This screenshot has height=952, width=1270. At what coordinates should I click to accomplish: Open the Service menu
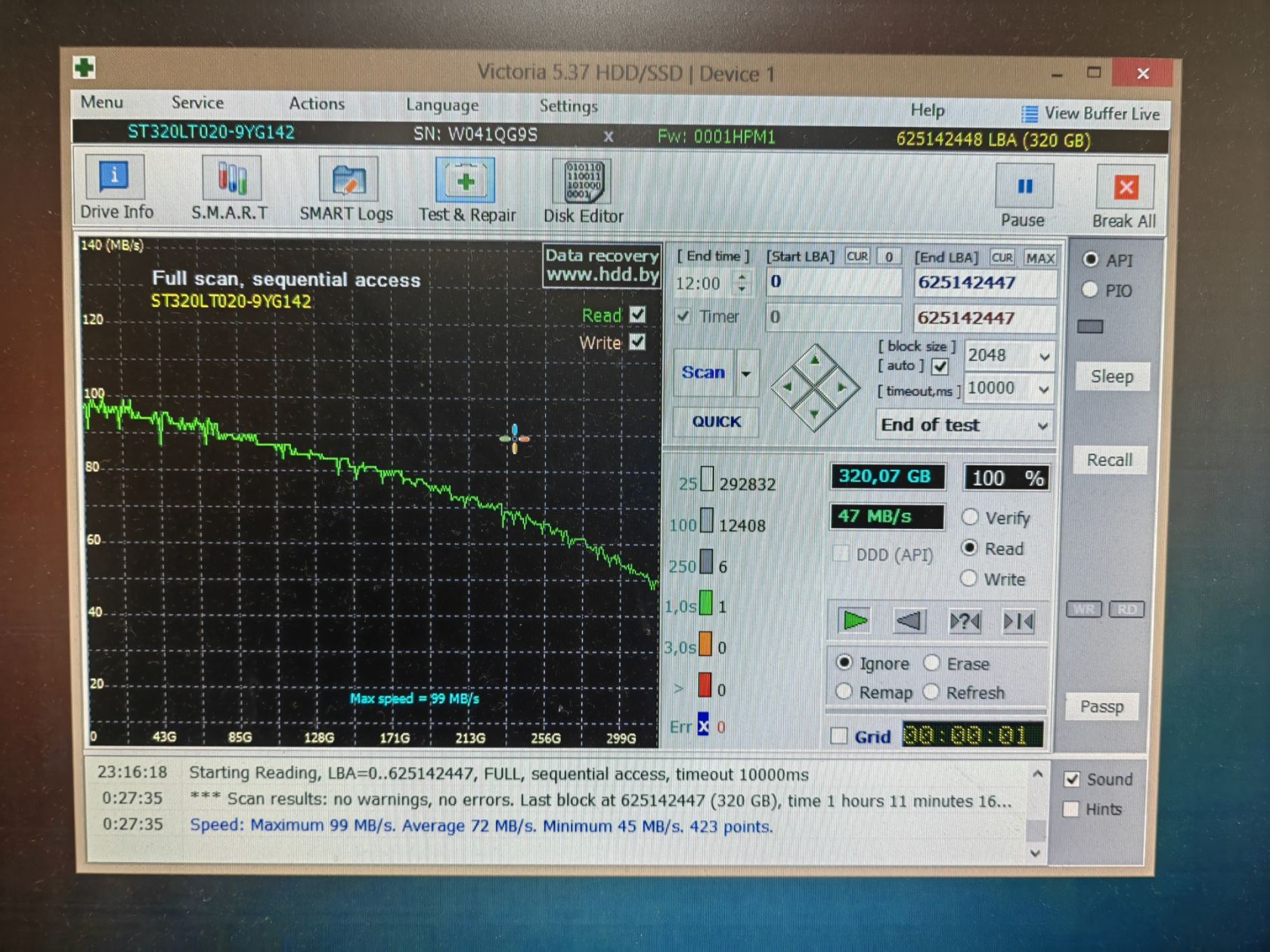[x=197, y=103]
